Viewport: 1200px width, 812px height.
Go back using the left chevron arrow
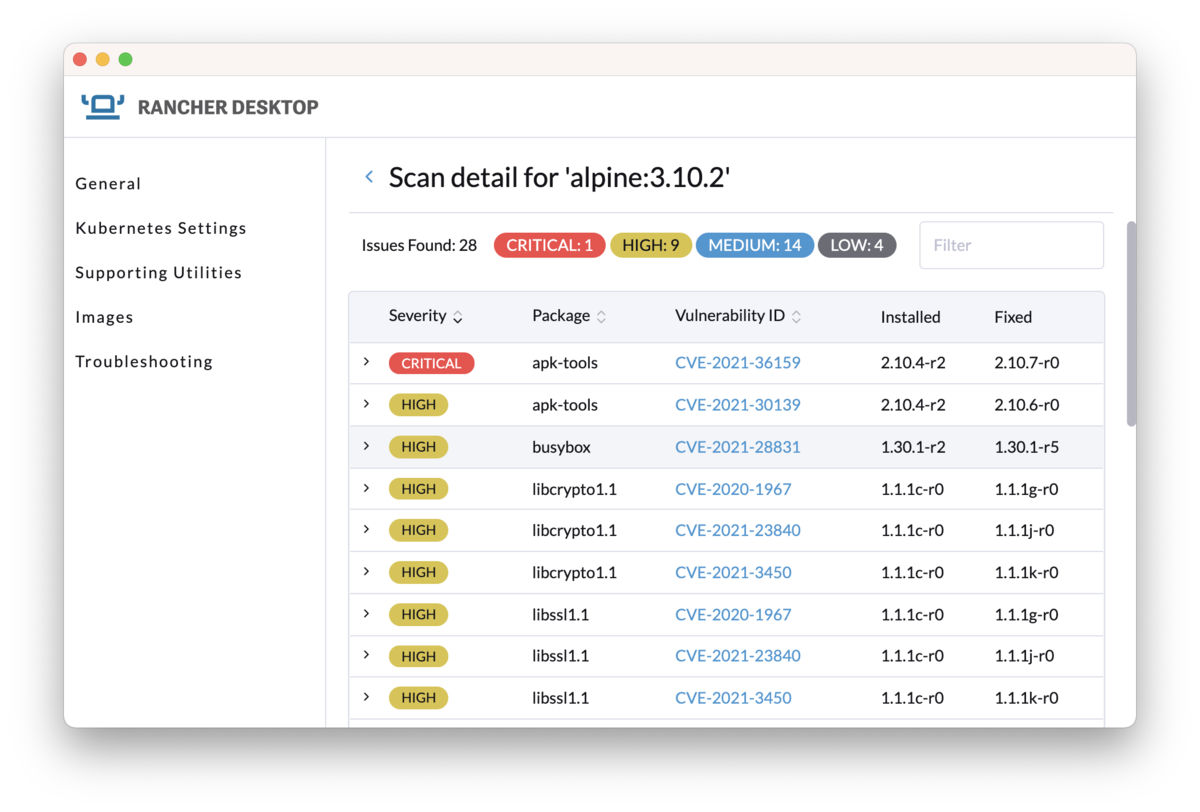pos(369,177)
